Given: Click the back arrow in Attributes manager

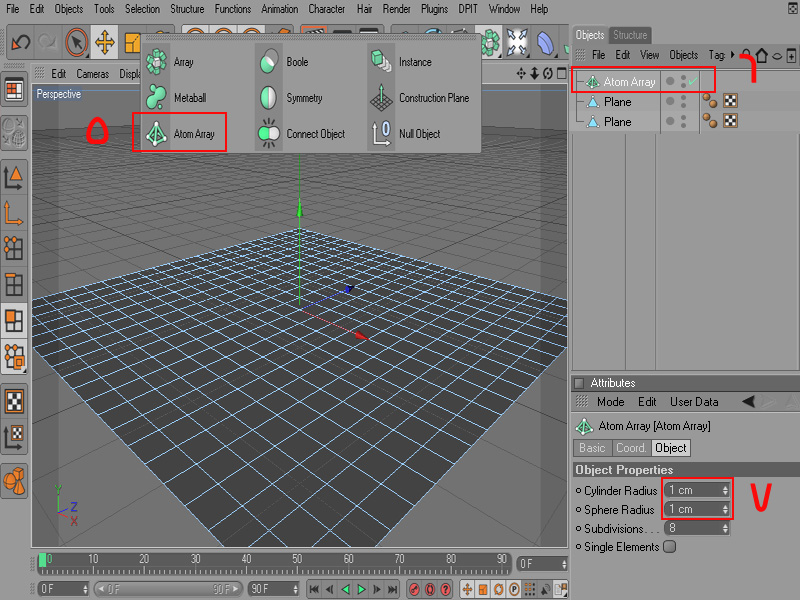Looking at the screenshot, I should click(748, 402).
